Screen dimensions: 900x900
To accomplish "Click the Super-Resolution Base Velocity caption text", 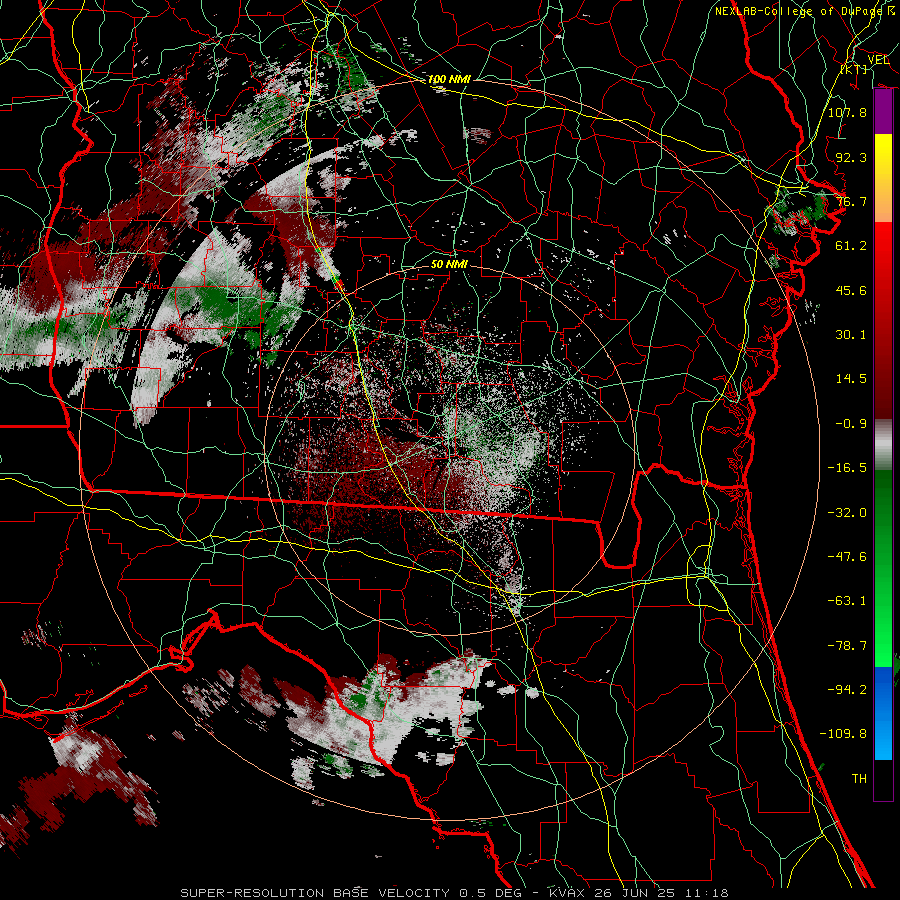I will (x=455, y=893).
